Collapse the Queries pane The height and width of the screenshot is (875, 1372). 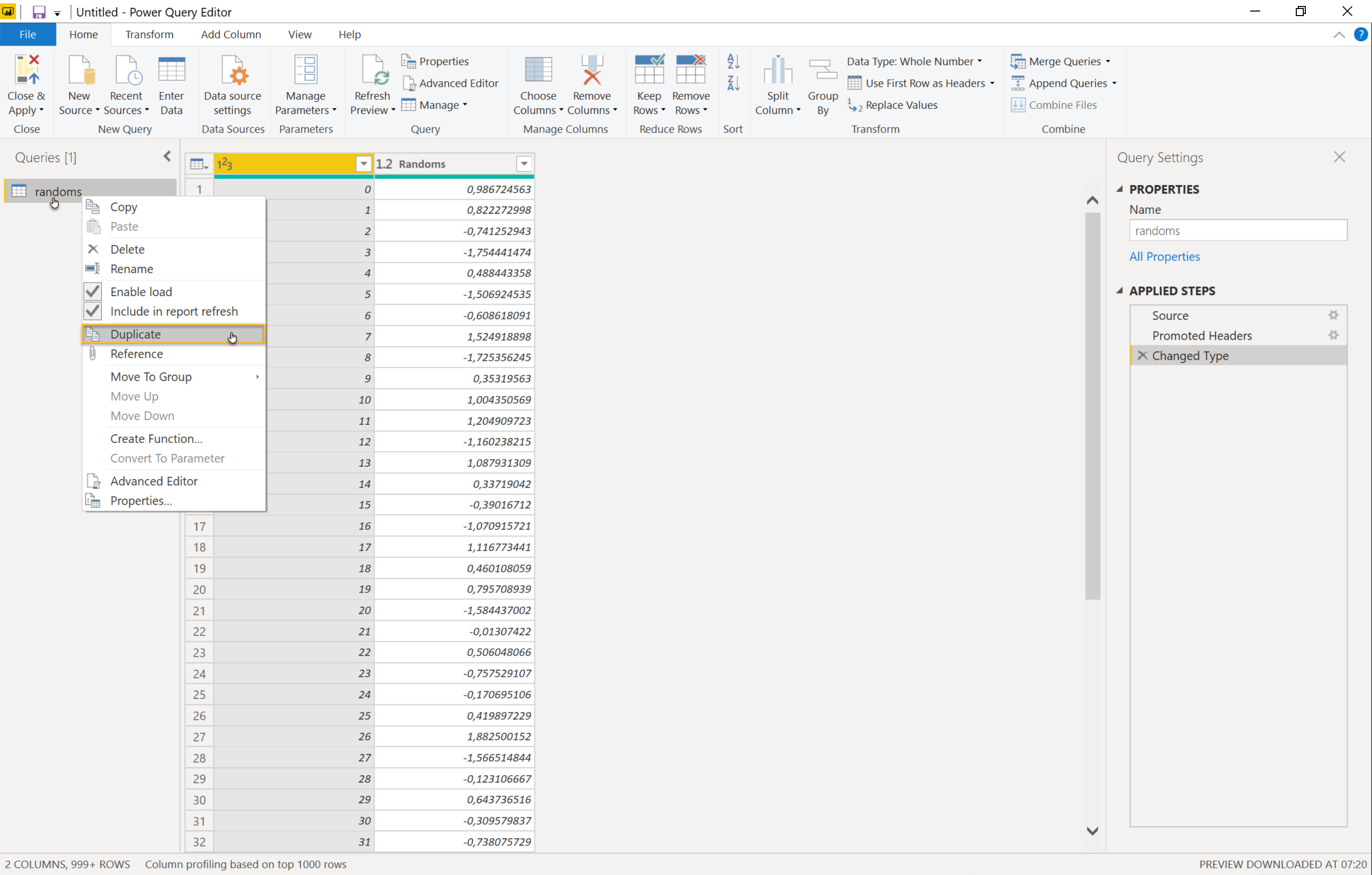click(x=167, y=157)
